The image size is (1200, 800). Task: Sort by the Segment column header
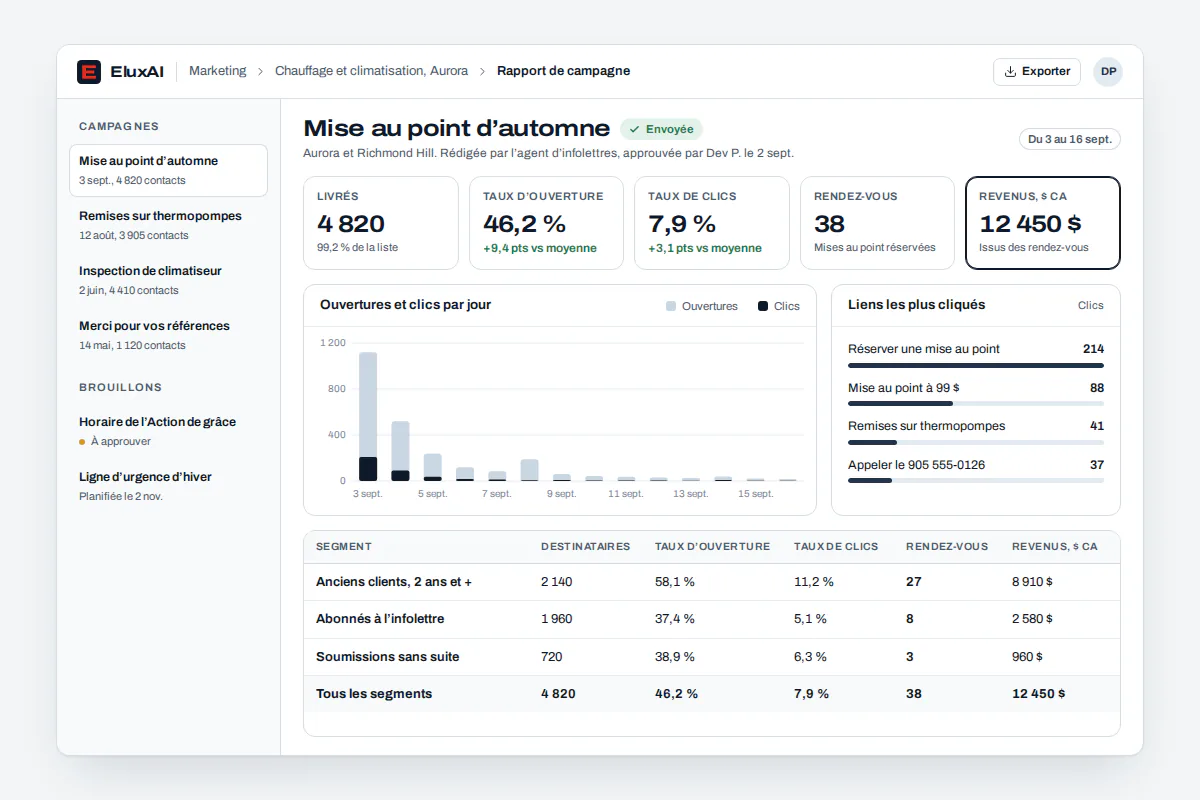click(344, 547)
